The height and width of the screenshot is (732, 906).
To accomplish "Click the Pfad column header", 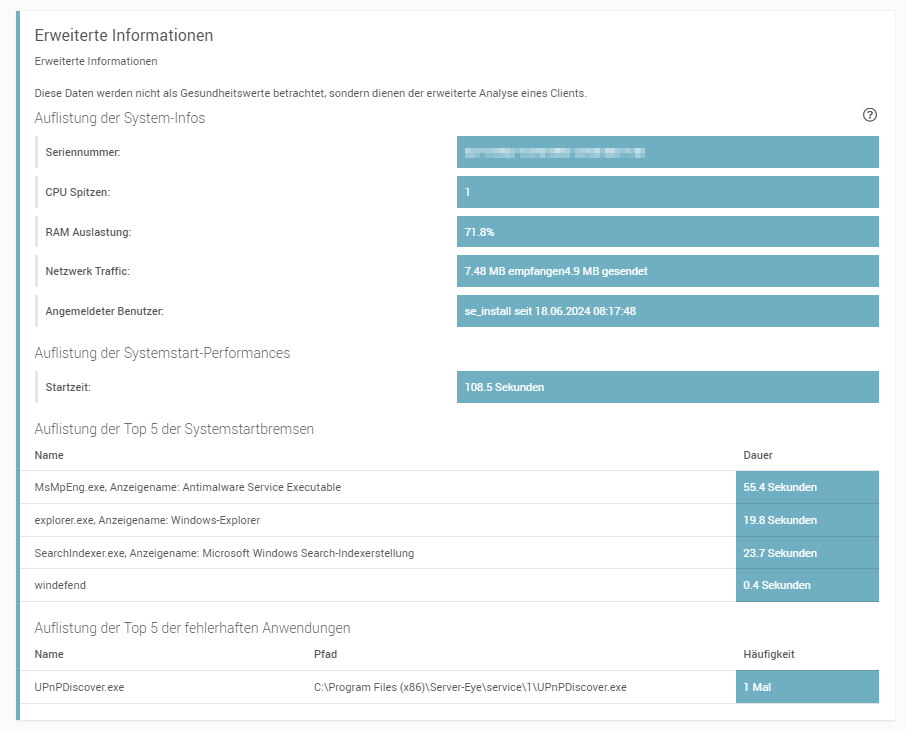I will pyautogui.click(x=326, y=654).
